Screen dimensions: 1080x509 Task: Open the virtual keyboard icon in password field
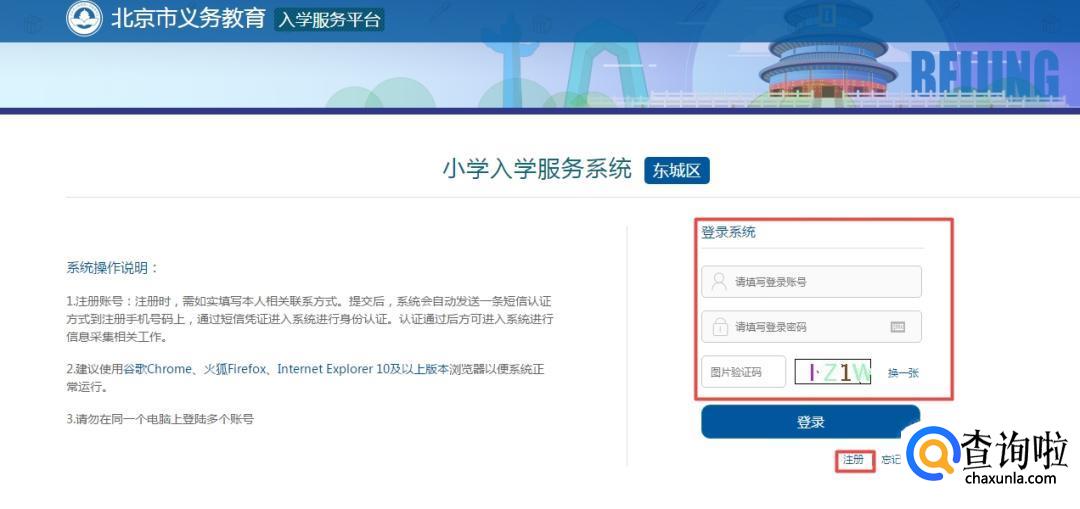pyautogui.click(x=897, y=326)
